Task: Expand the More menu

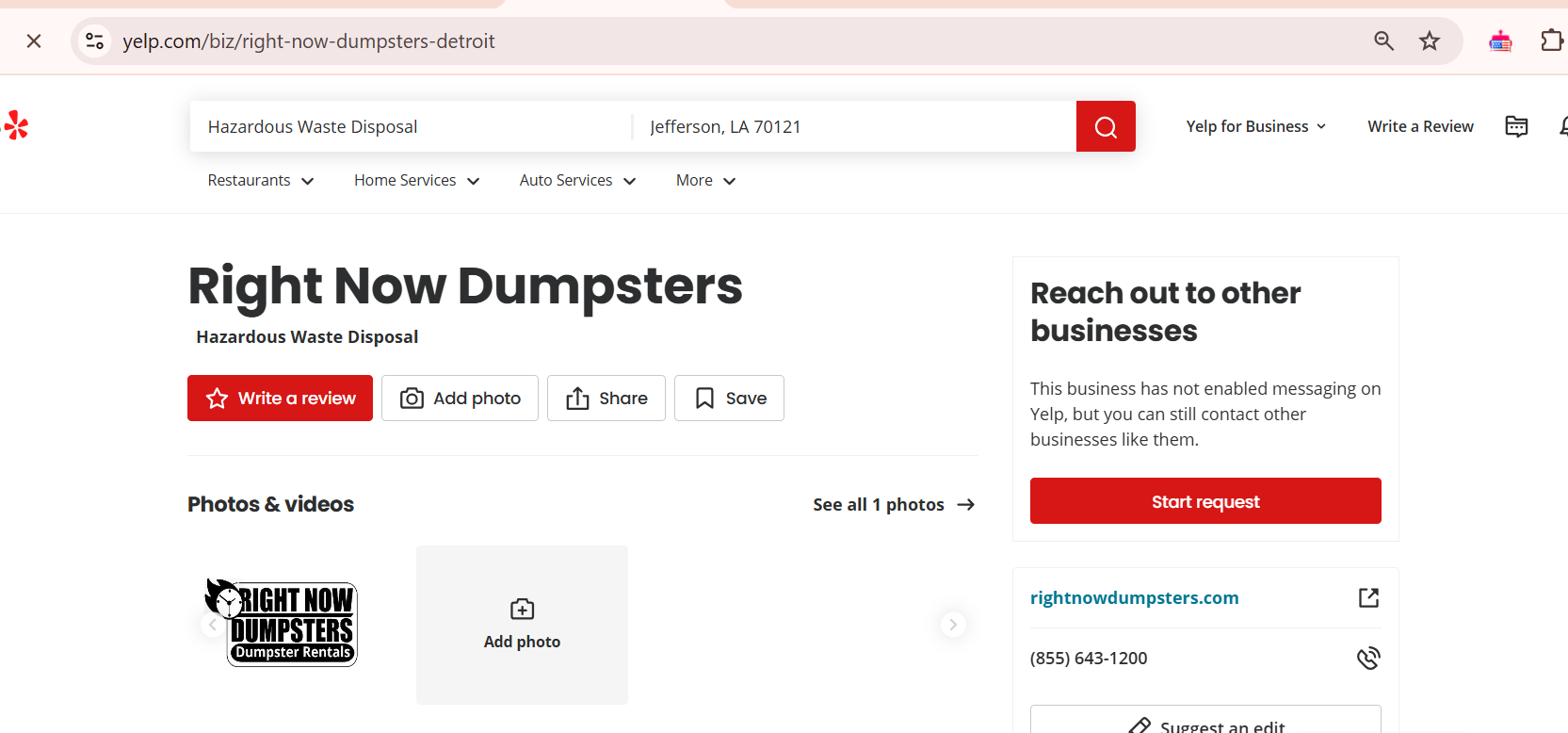Action: pos(706,181)
